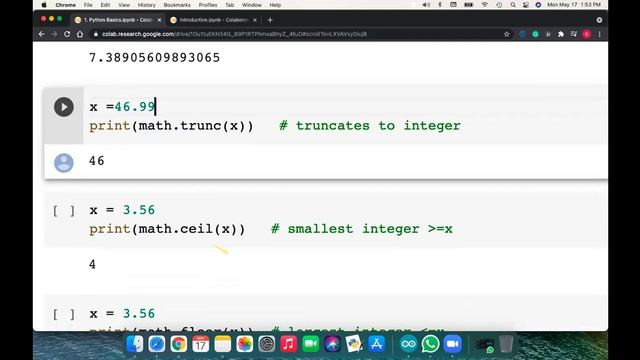
Task: Open the History menu
Action: [x=147, y=5]
